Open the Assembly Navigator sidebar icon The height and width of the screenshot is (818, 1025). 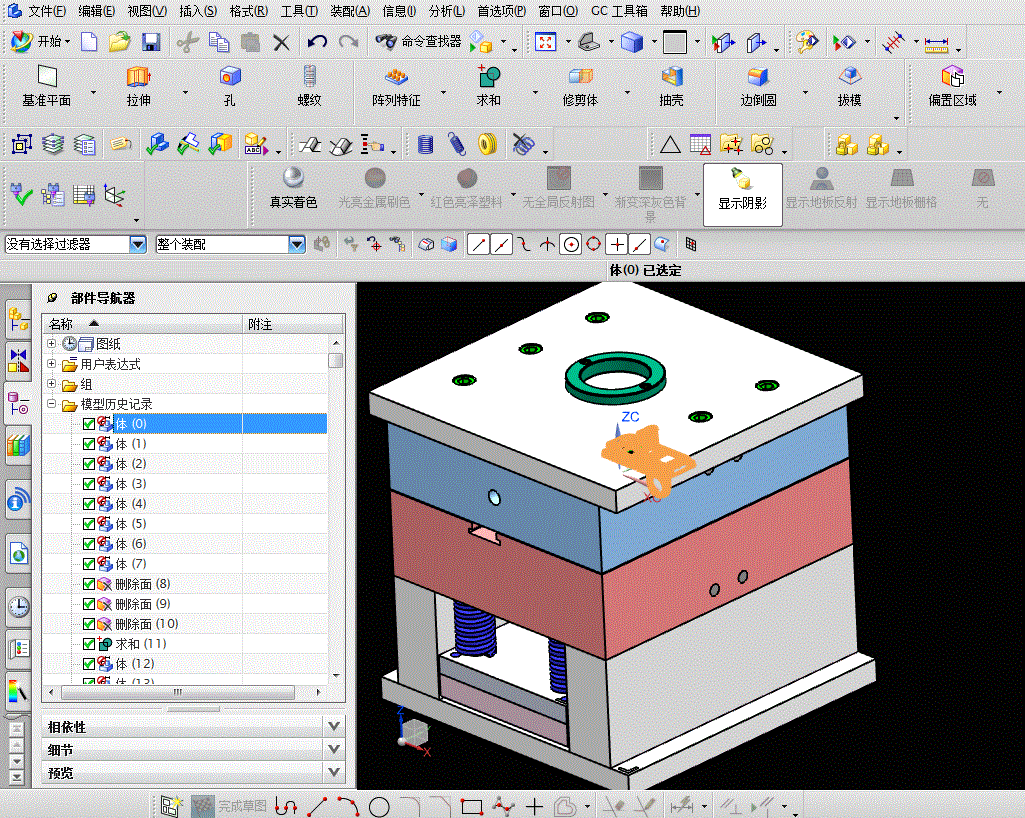click(x=18, y=320)
